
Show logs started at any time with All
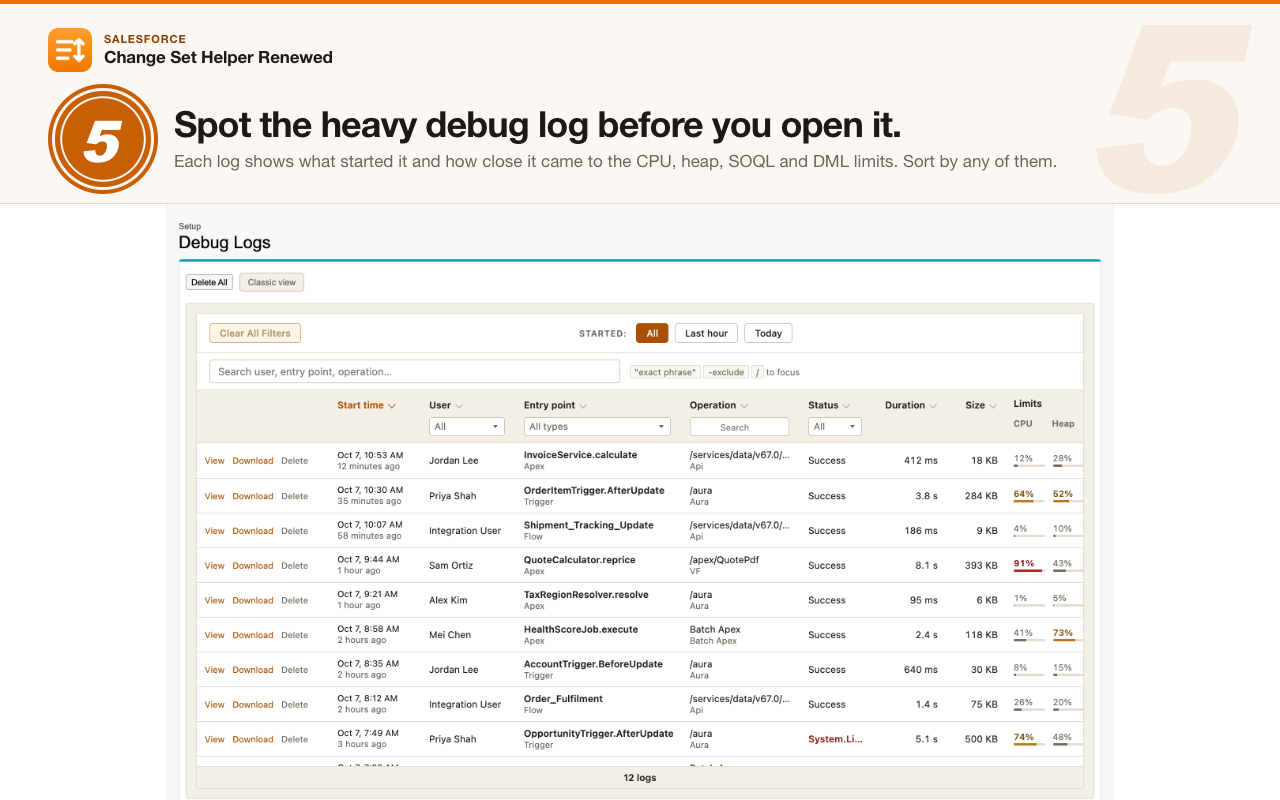pyautogui.click(x=652, y=333)
